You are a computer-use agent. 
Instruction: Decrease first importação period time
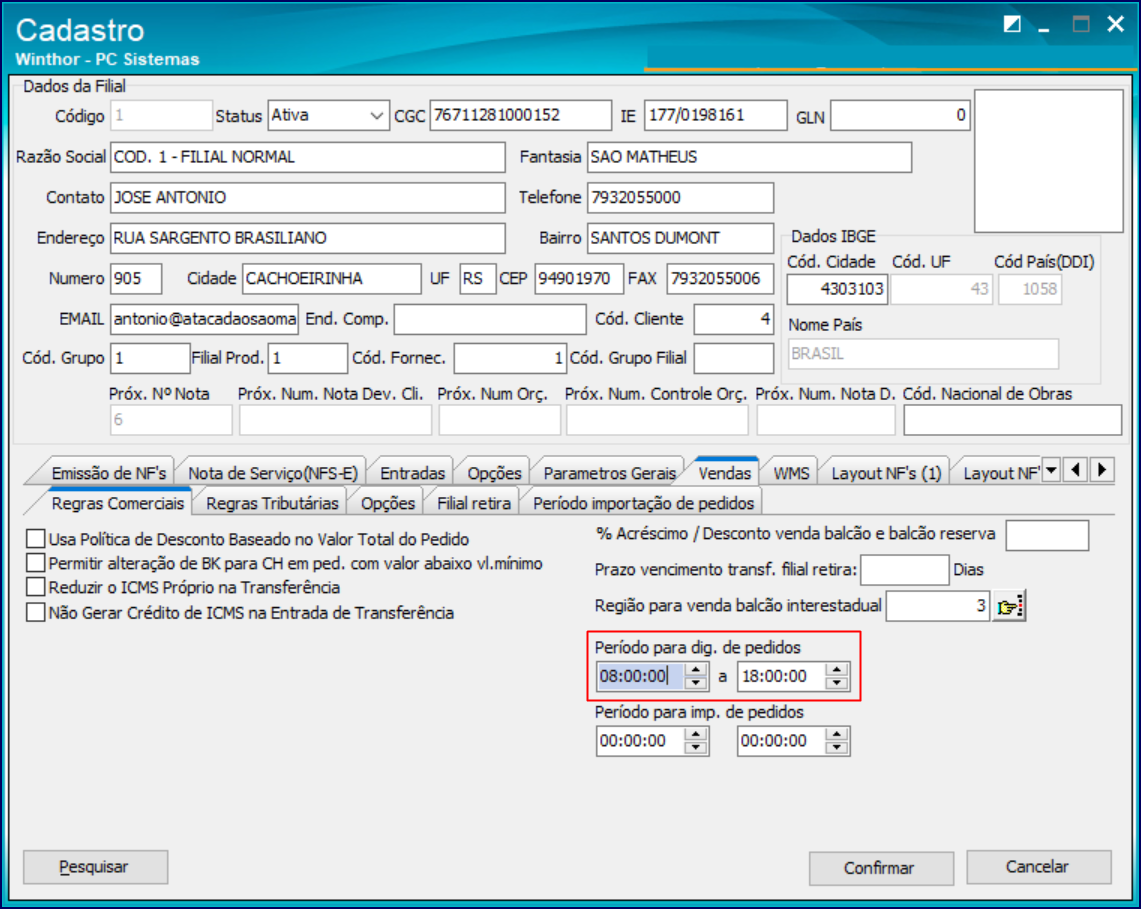click(x=696, y=747)
